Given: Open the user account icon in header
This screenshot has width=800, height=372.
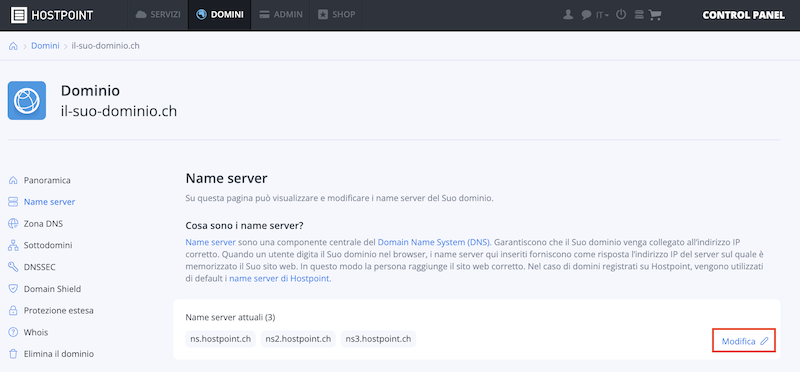Looking at the screenshot, I should coord(568,15).
